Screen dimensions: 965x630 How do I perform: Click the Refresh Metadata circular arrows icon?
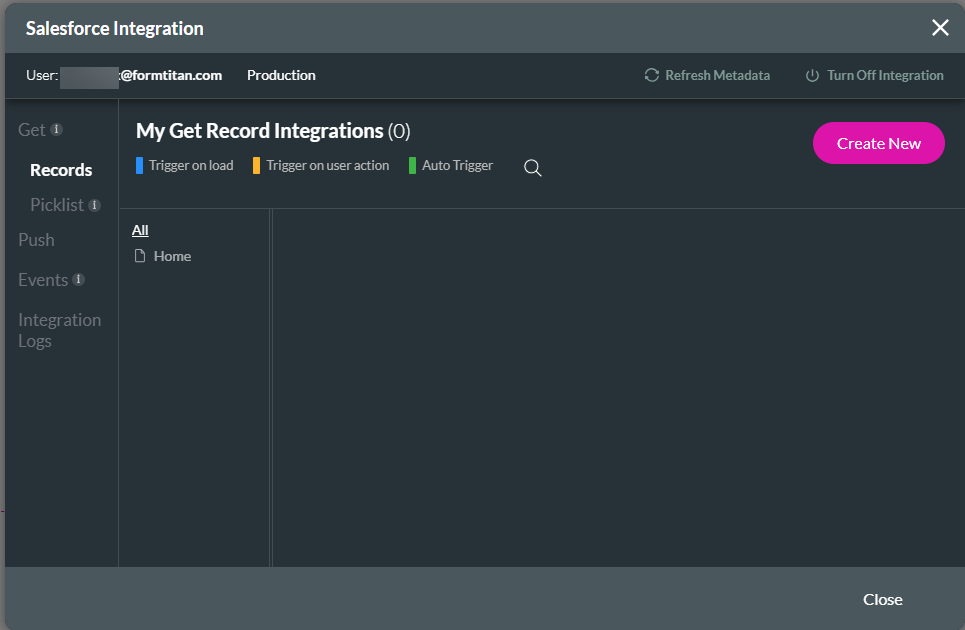pos(652,75)
